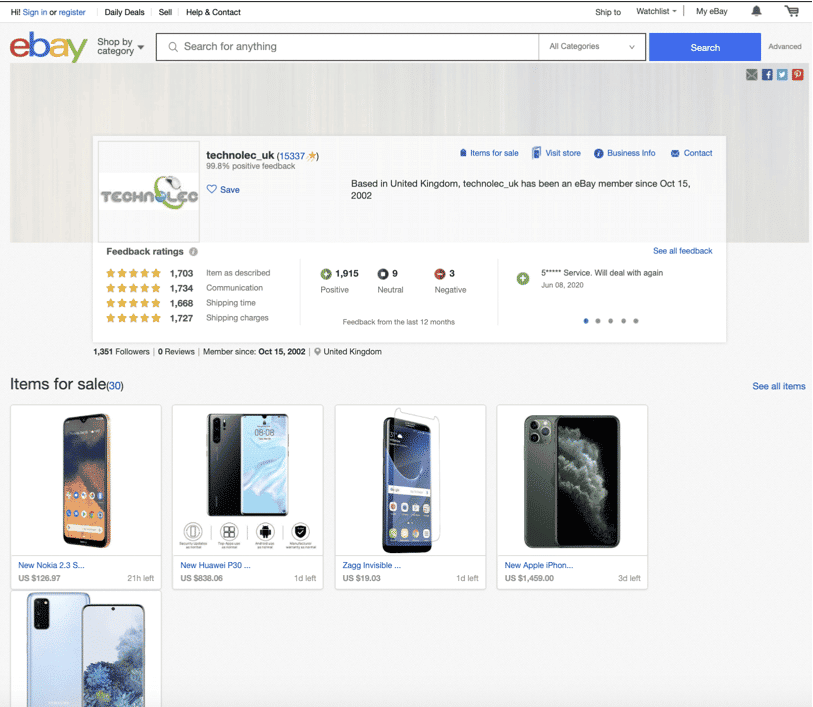Viewport: 813px width, 707px height.
Task: Click the 5***** Service review text
Action: click(602, 273)
